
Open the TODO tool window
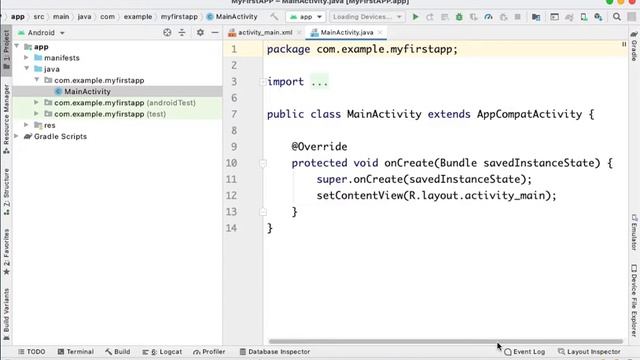32,351
